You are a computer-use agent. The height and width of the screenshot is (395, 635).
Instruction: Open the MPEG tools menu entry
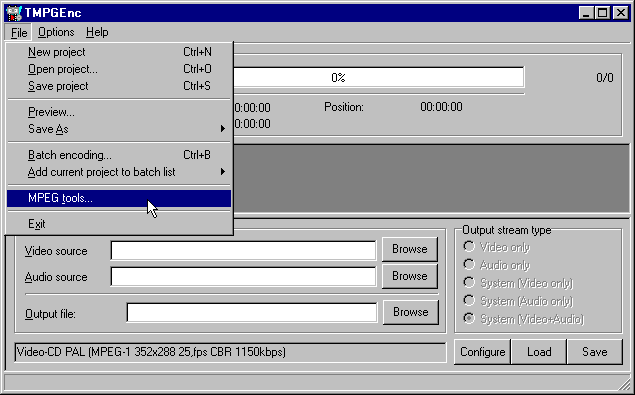tap(119, 198)
